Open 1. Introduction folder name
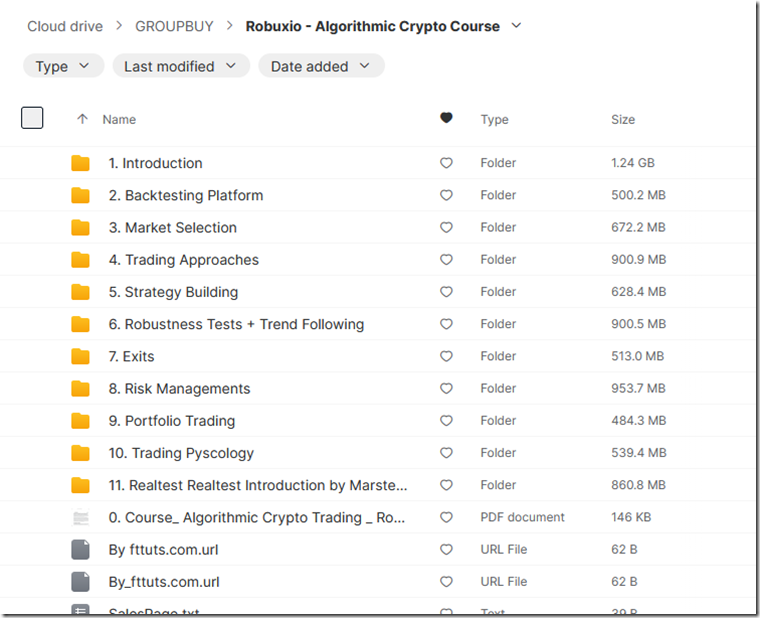Image resolution: width=760 pixels, height=618 pixels. [x=155, y=163]
